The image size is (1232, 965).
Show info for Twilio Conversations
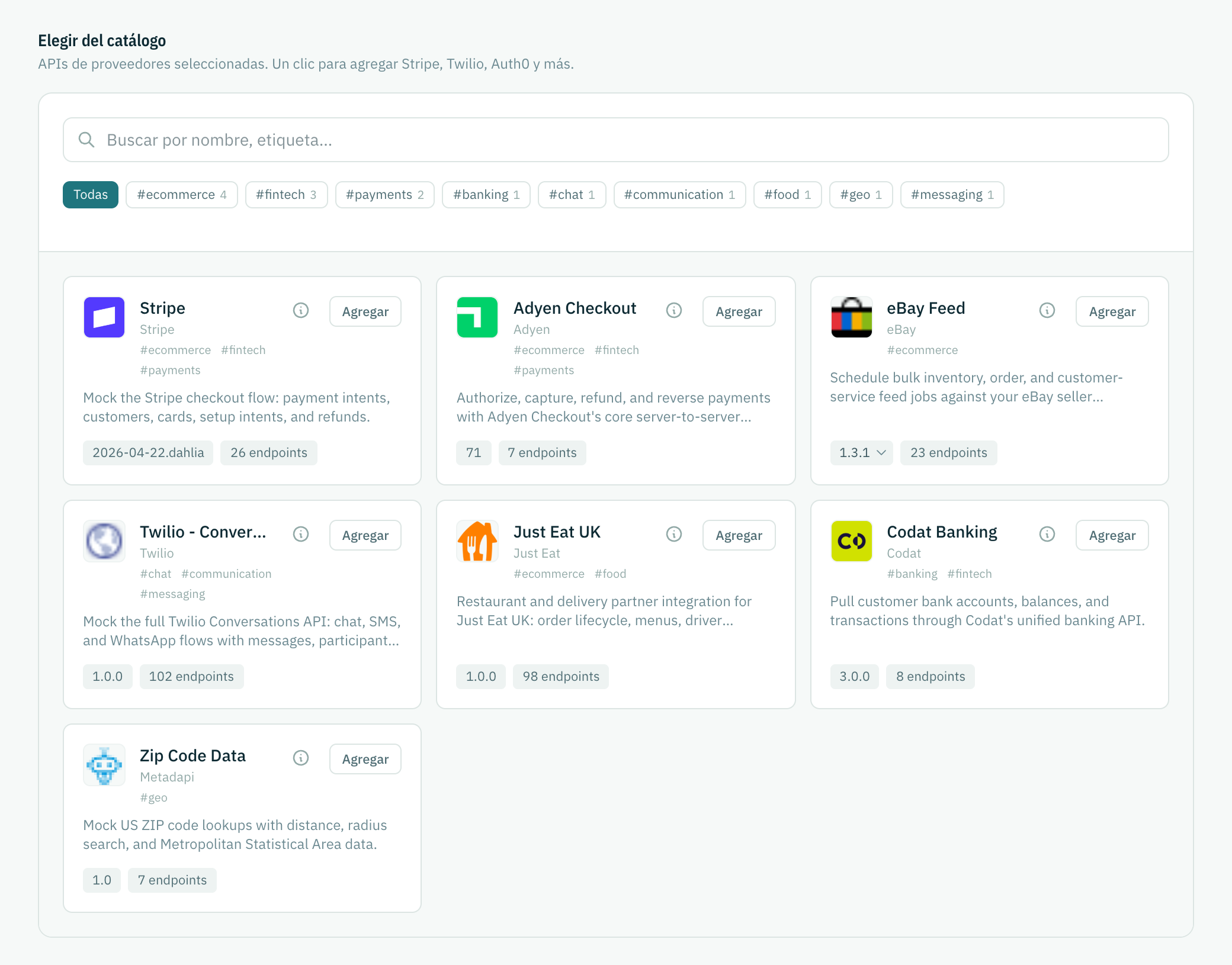[301, 534]
